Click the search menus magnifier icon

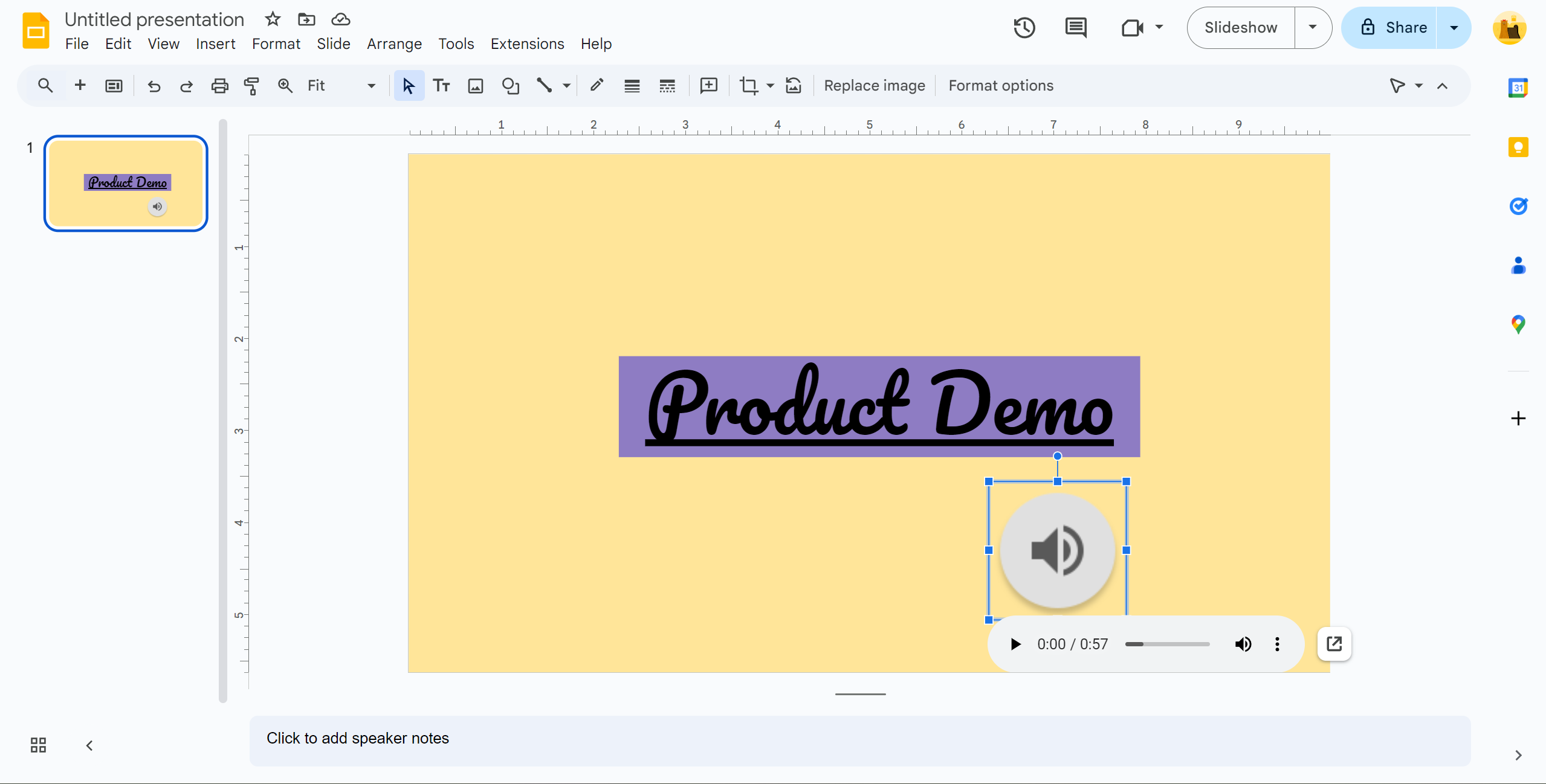coord(45,86)
